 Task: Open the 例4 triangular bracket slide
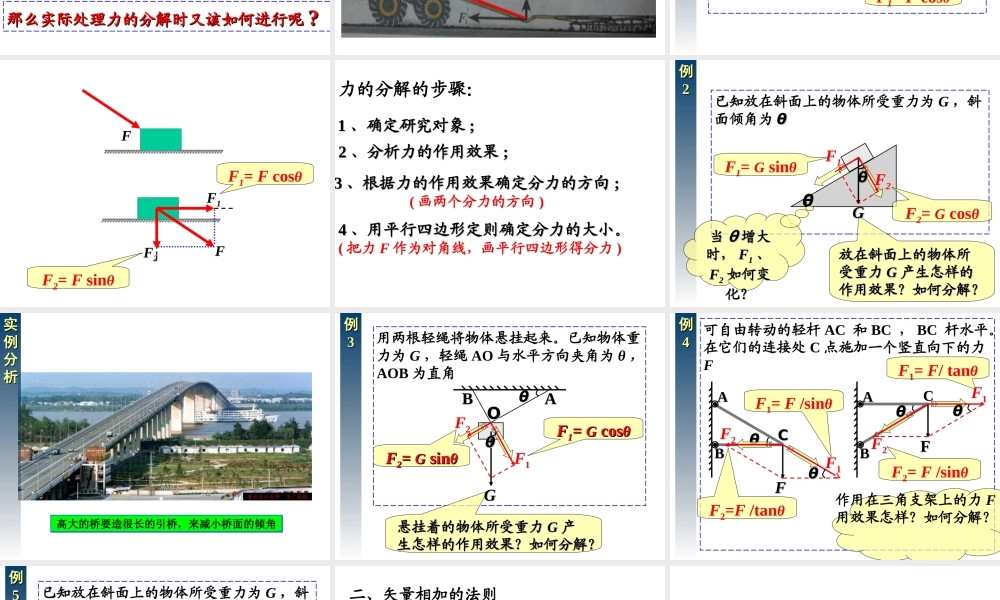point(835,436)
